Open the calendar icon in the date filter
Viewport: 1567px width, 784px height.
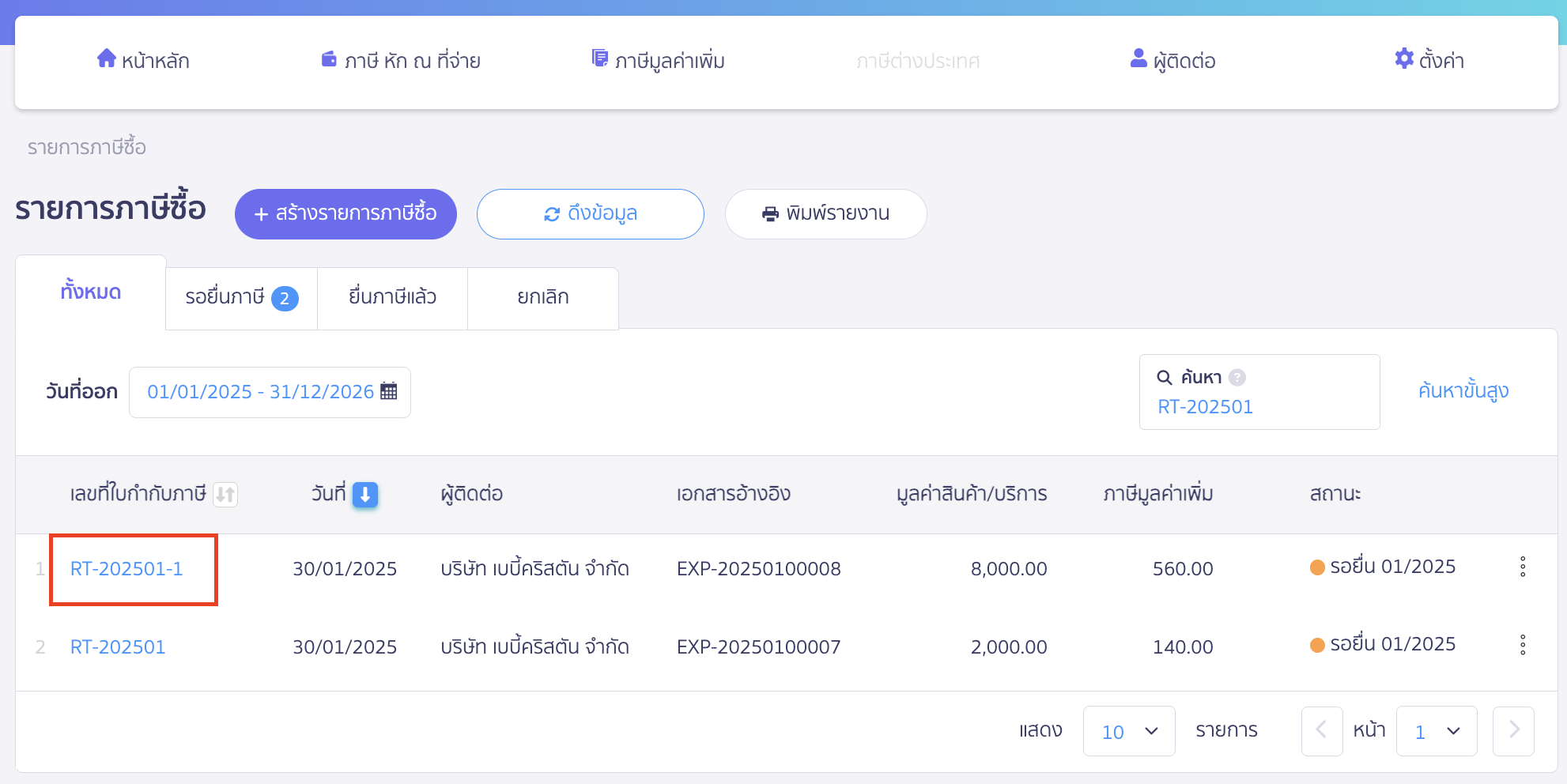coord(388,390)
